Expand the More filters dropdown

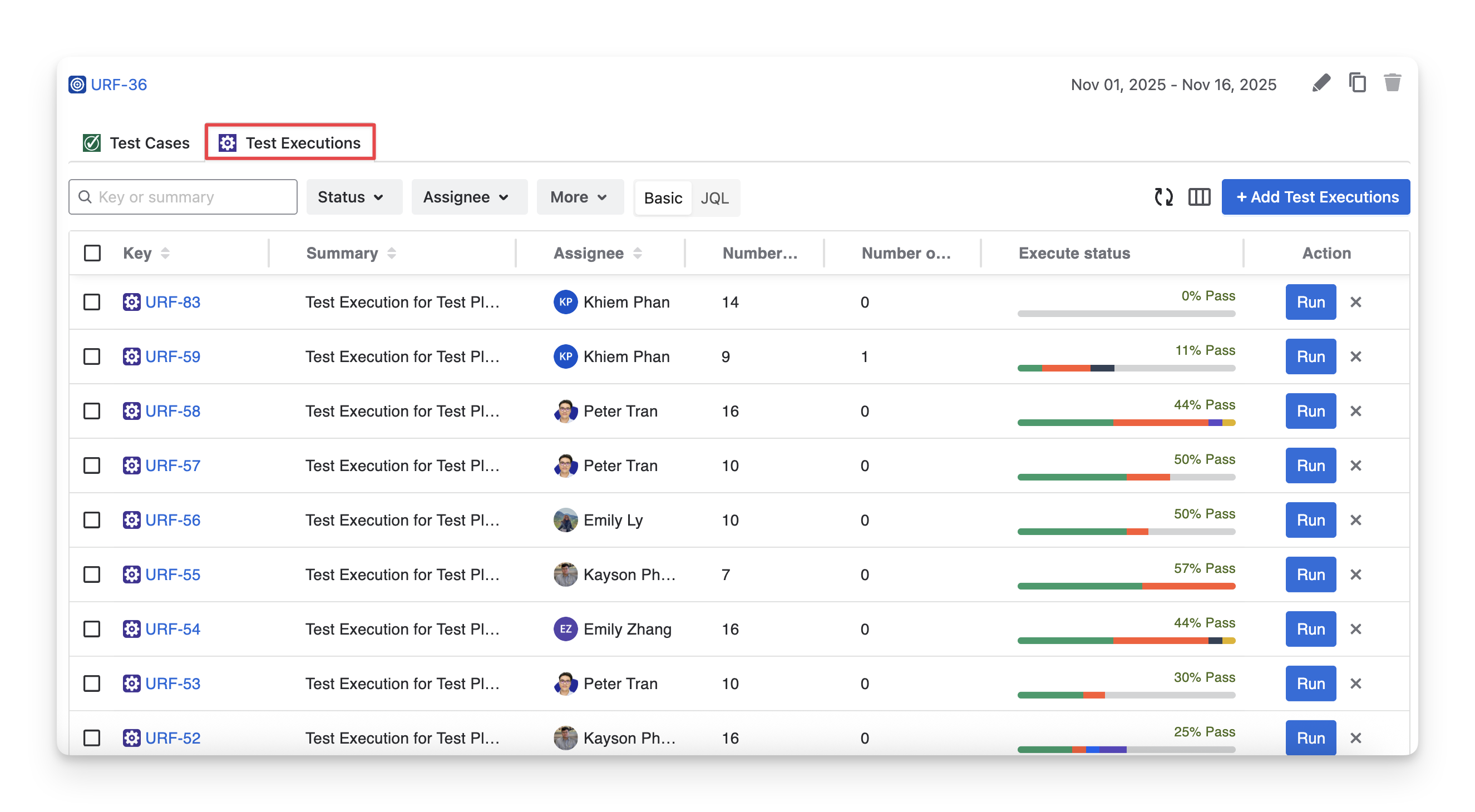[578, 197]
